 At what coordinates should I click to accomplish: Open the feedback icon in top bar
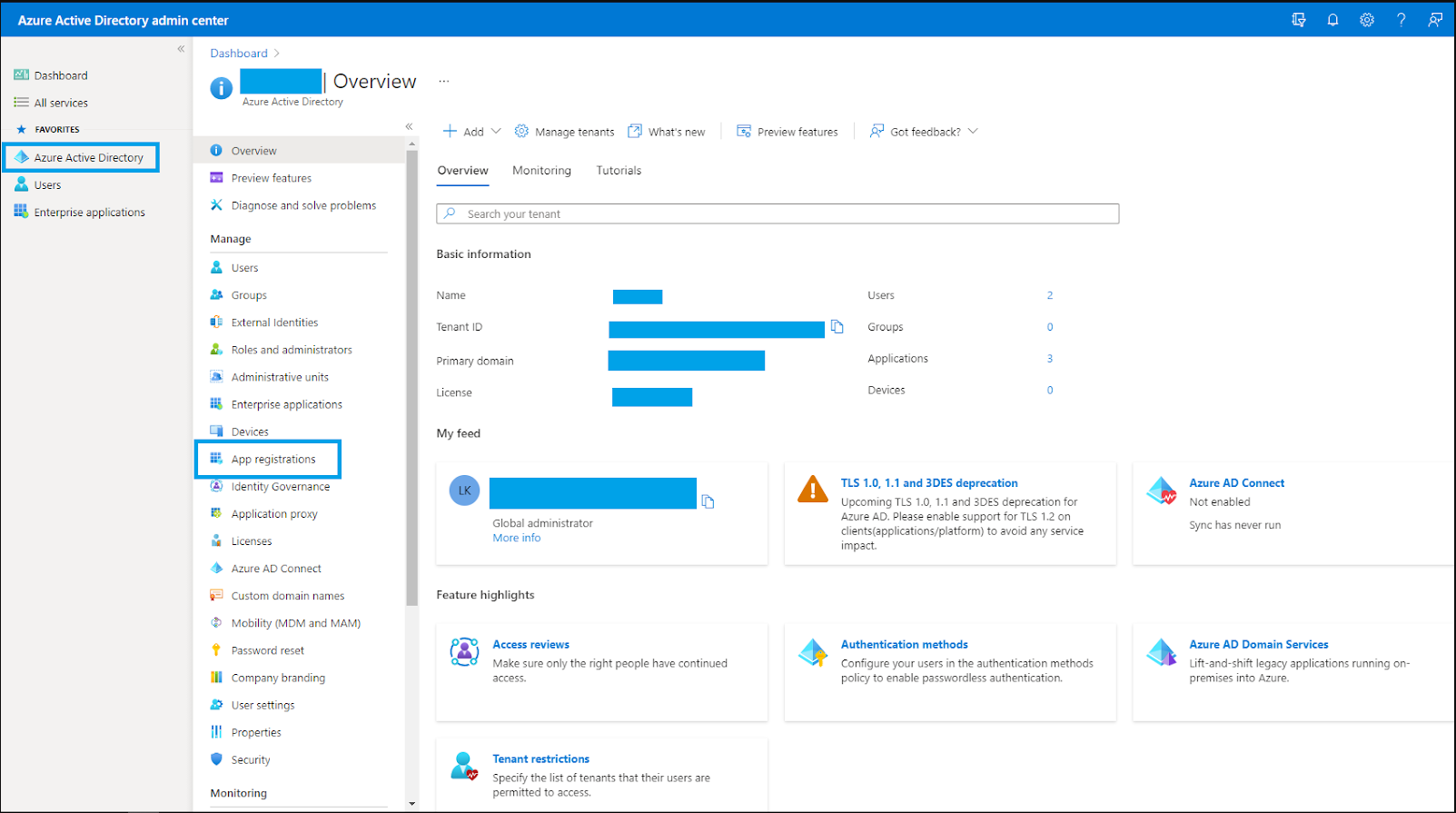1435,20
